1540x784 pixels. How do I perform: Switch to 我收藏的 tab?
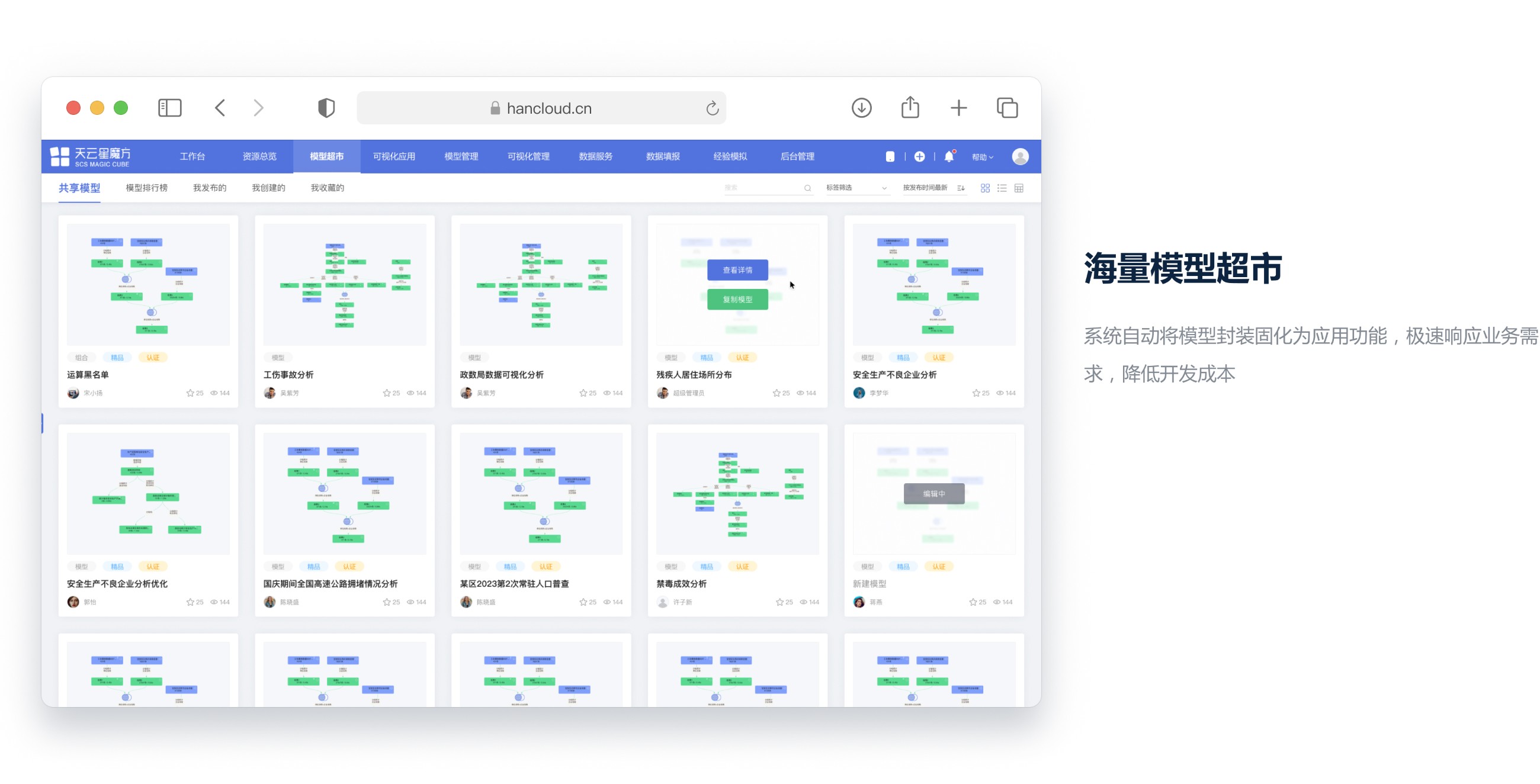pos(327,188)
